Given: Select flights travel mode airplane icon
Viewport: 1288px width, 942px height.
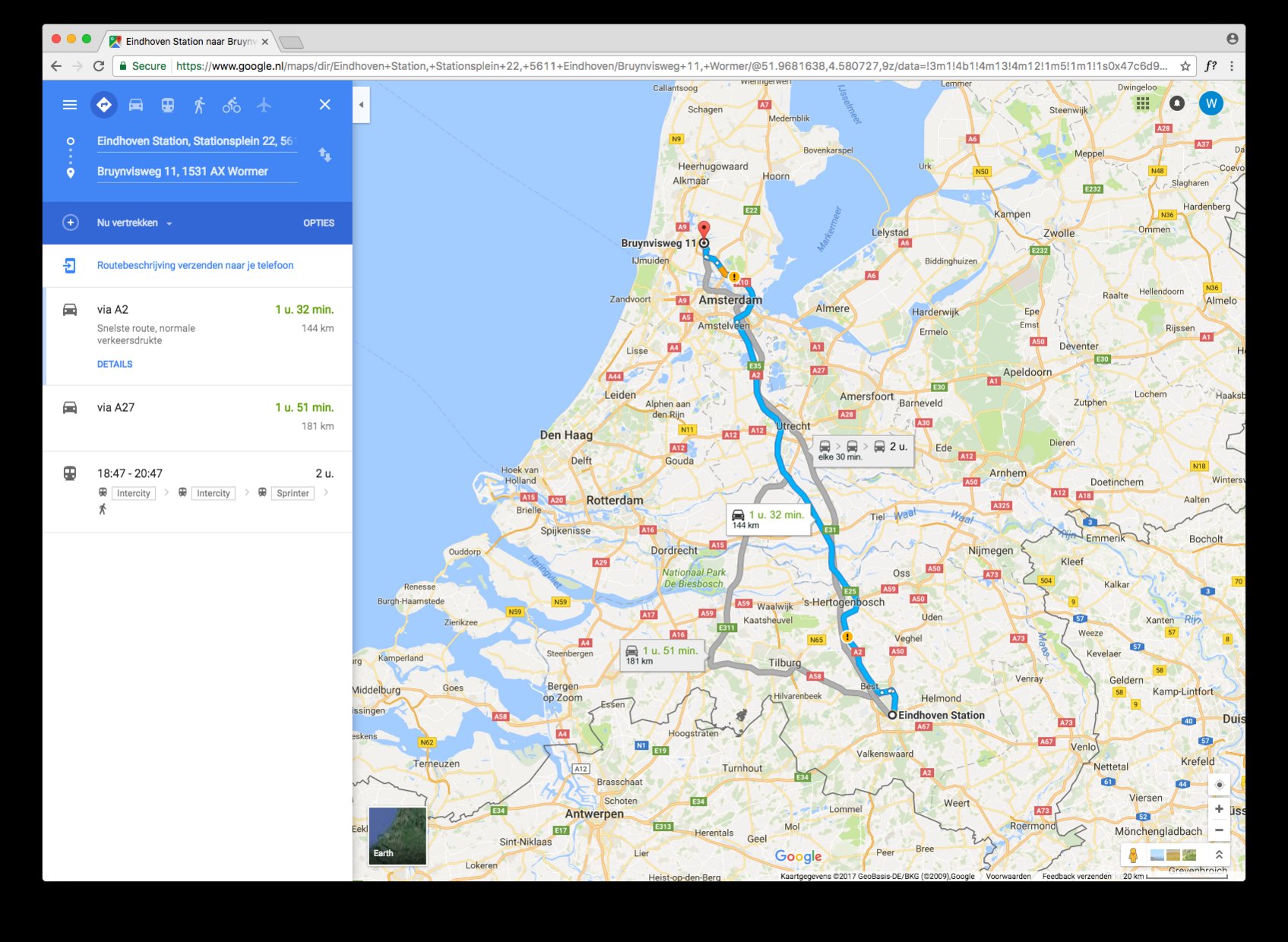Looking at the screenshot, I should click(264, 105).
